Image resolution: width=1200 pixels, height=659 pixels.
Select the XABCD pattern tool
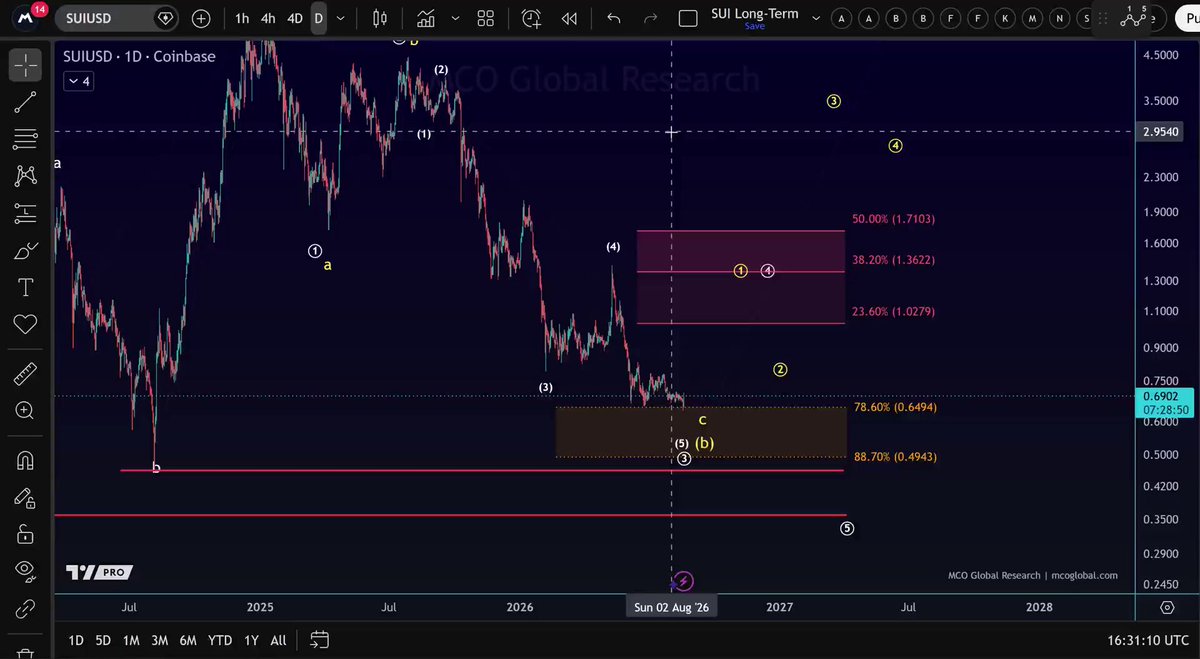coord(25,175)
